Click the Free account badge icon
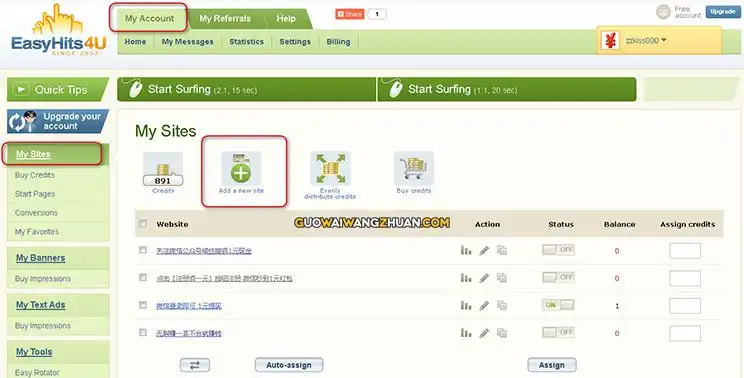This screenshot has height=378, width=744. point(663,12)
